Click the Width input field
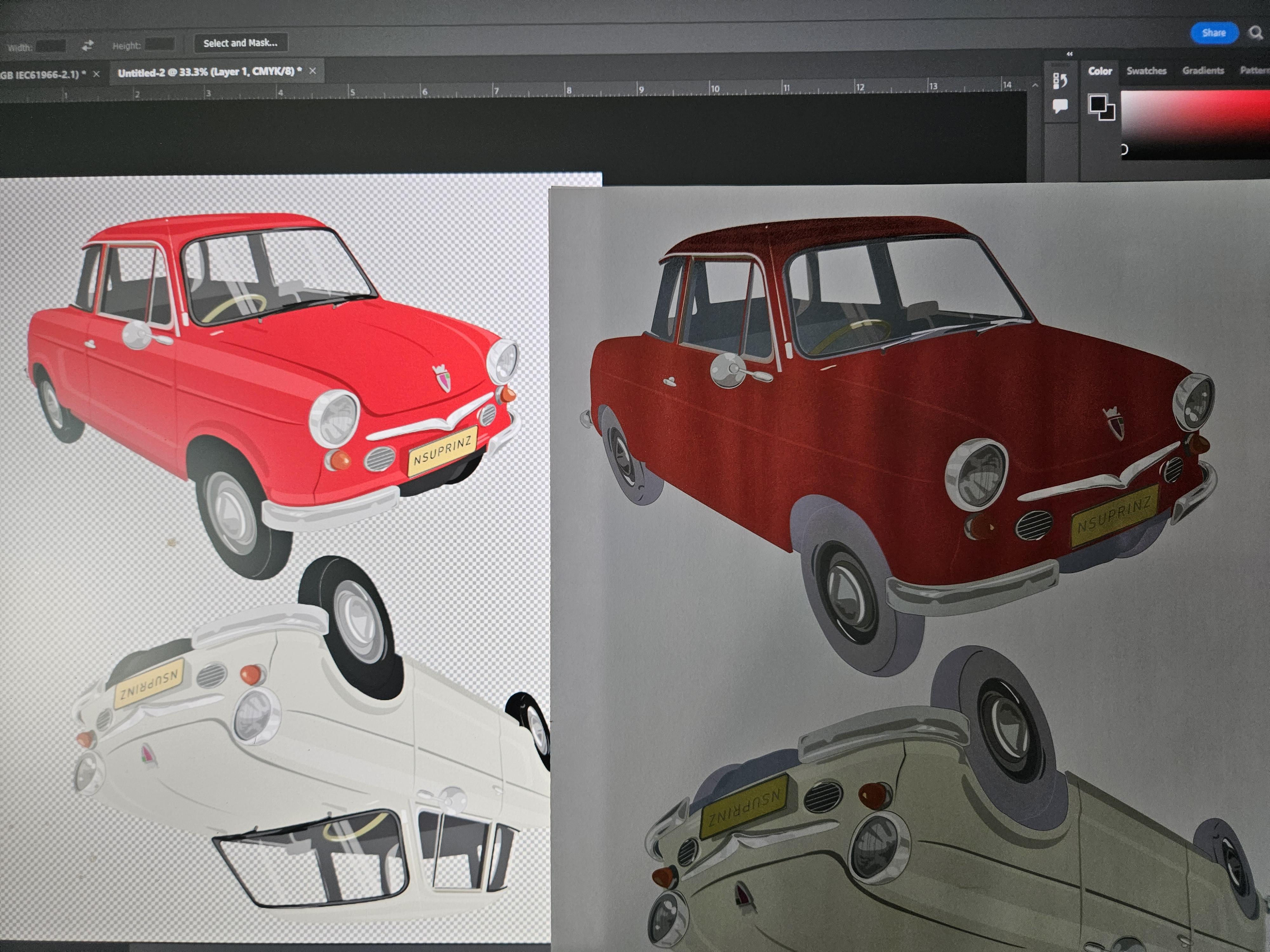This screenshot has height=952, width=1270. click(50, 46)
